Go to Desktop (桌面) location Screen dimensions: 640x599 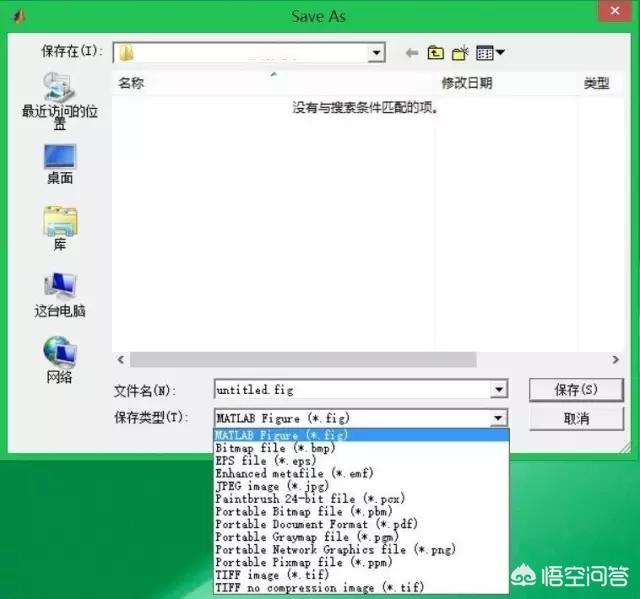click(x=59, y=163)
